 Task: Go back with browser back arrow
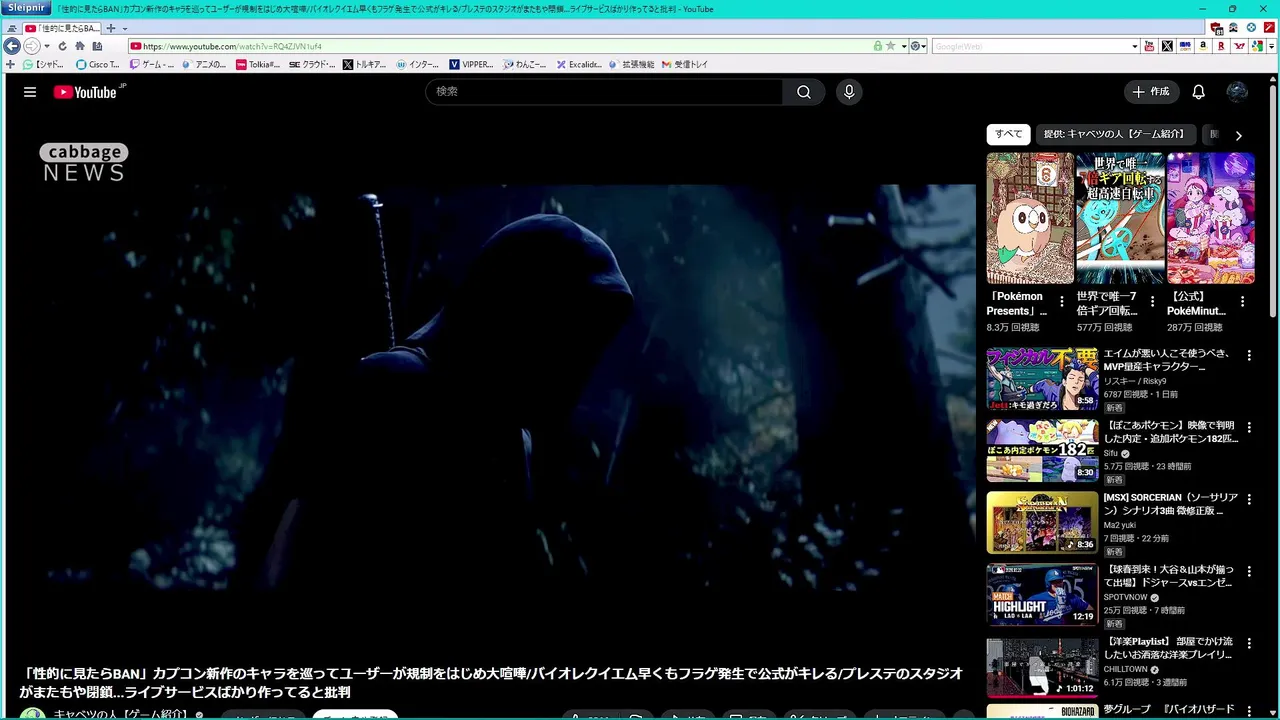tap(12, 46)
